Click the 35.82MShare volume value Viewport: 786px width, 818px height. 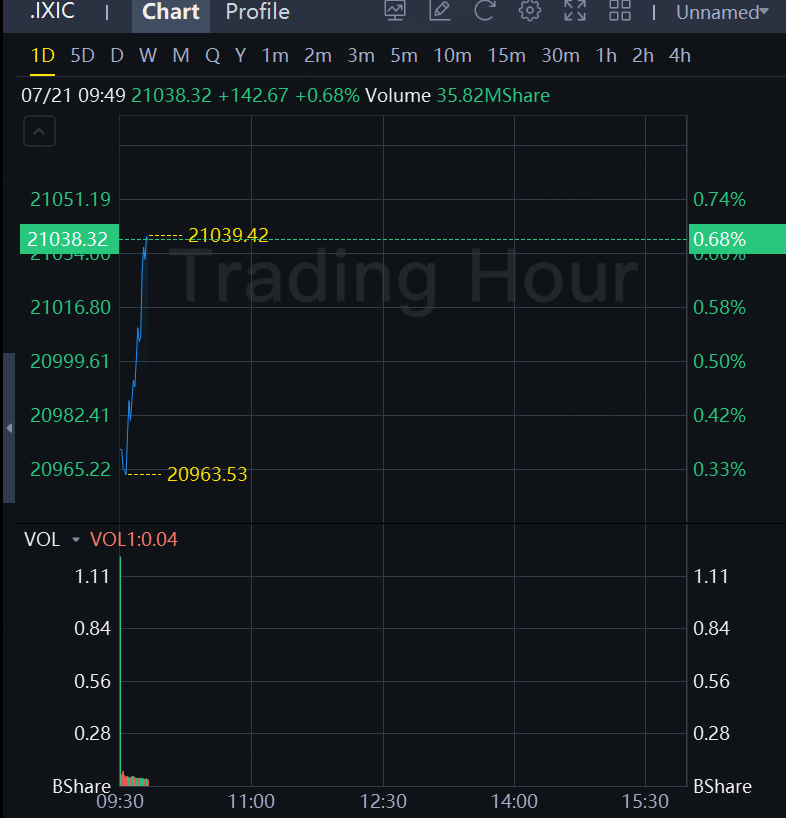tap(493, 95)
